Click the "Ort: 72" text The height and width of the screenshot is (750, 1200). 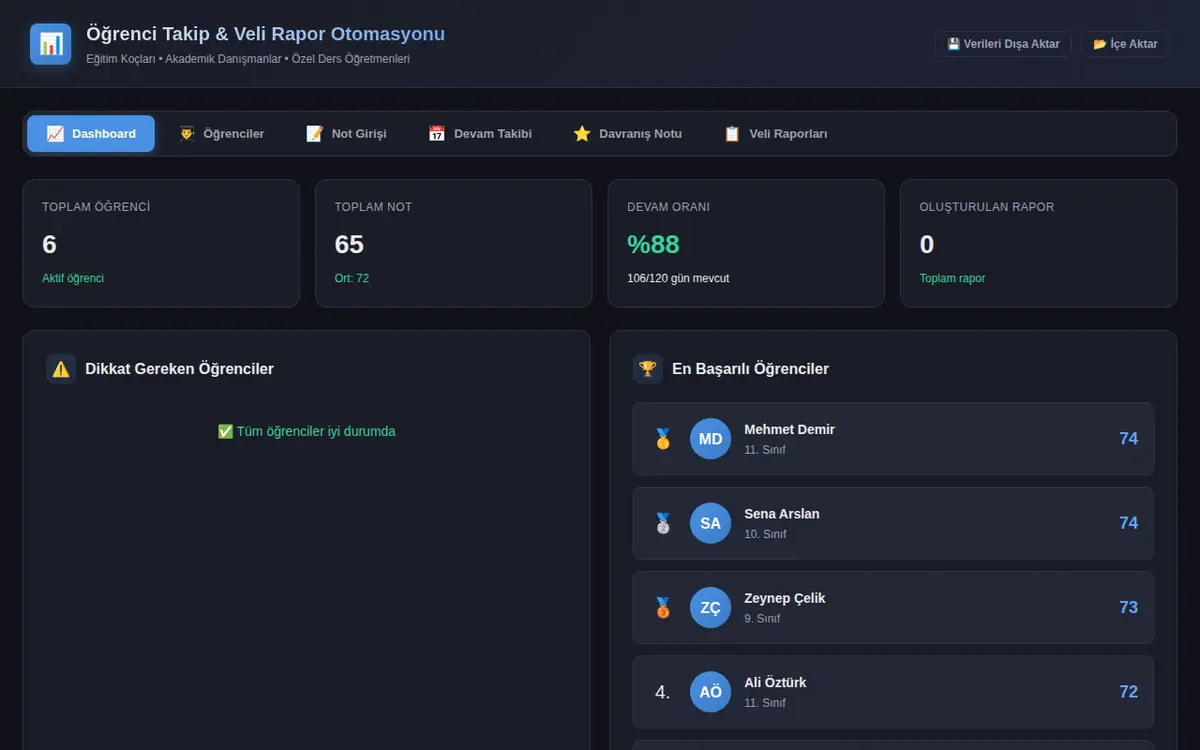point(352,278)
